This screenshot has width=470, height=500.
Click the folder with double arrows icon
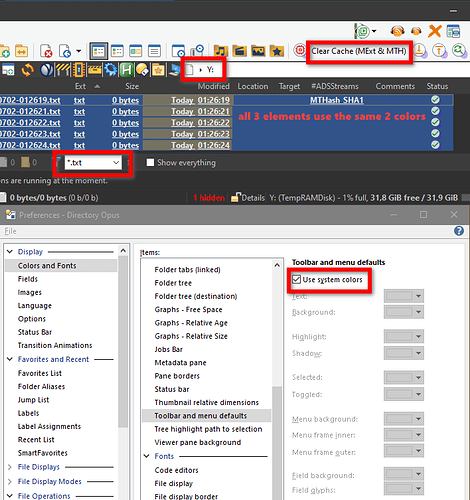click(21, 51)
